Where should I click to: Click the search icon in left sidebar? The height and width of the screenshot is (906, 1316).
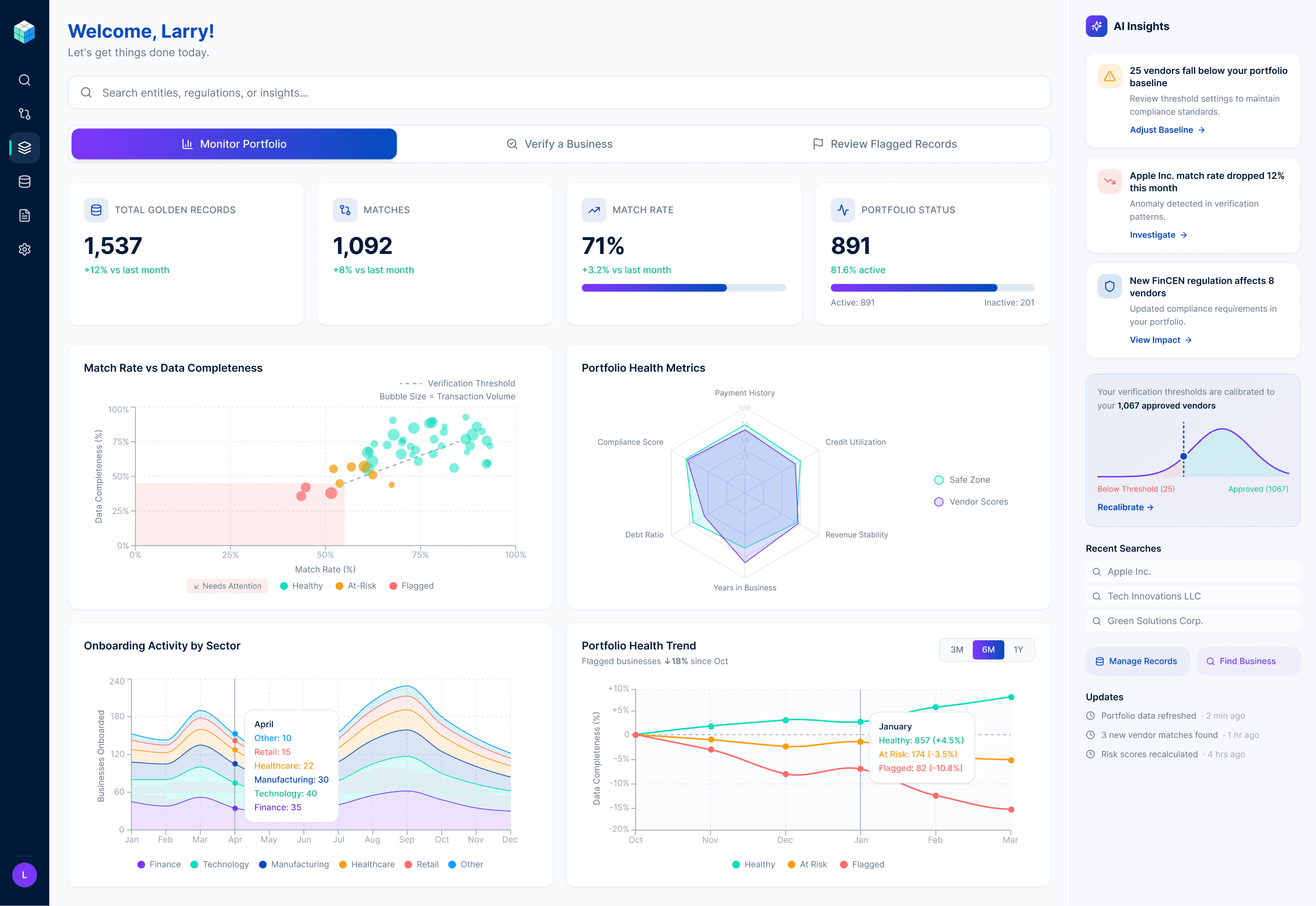pos(25,80)
